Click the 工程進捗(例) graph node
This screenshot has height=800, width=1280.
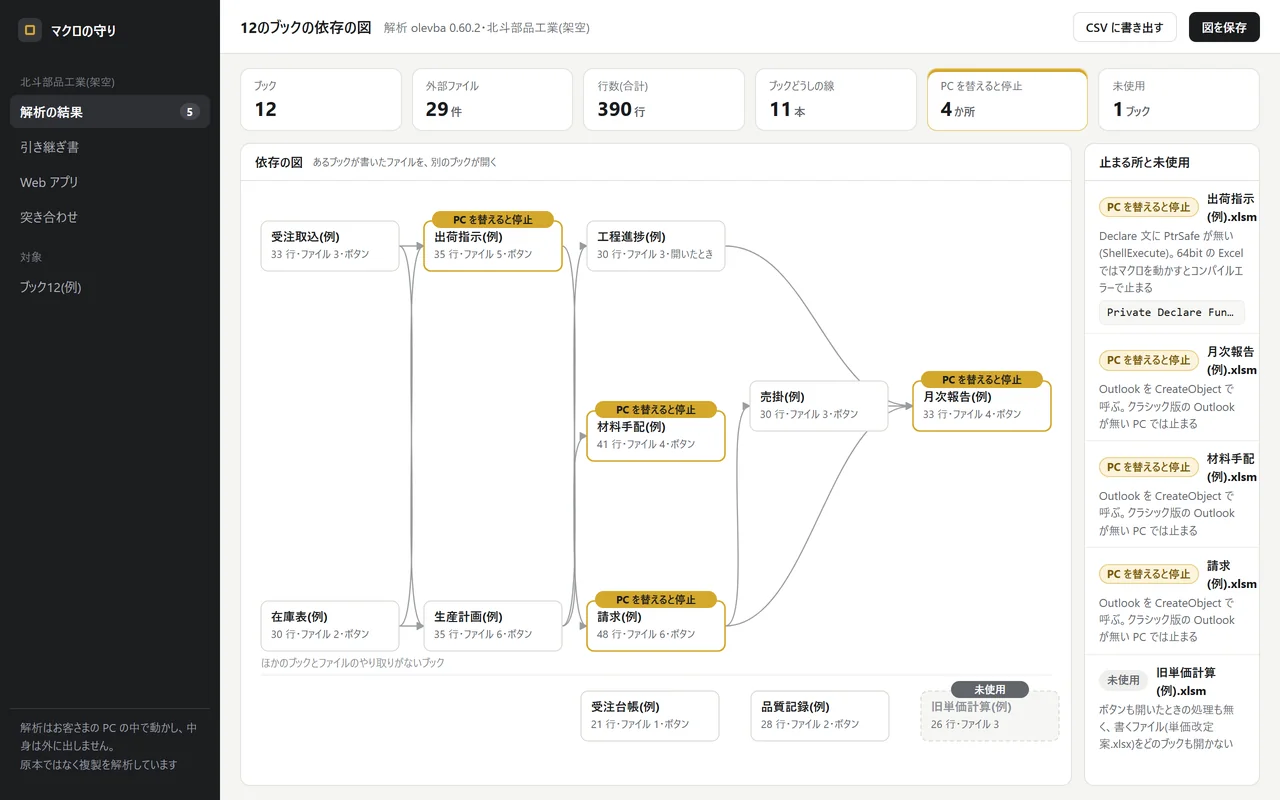[656, 246]
